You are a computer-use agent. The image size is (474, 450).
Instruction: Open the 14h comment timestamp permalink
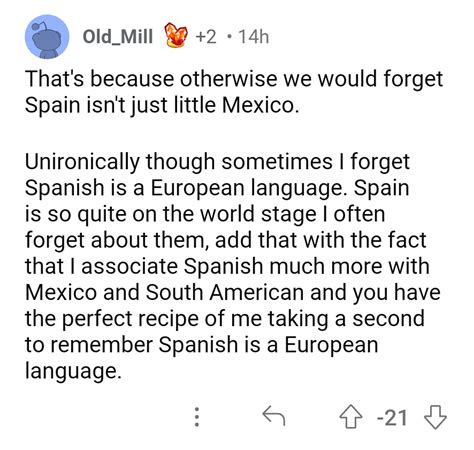pyautogui.click(x=254, y=37)
